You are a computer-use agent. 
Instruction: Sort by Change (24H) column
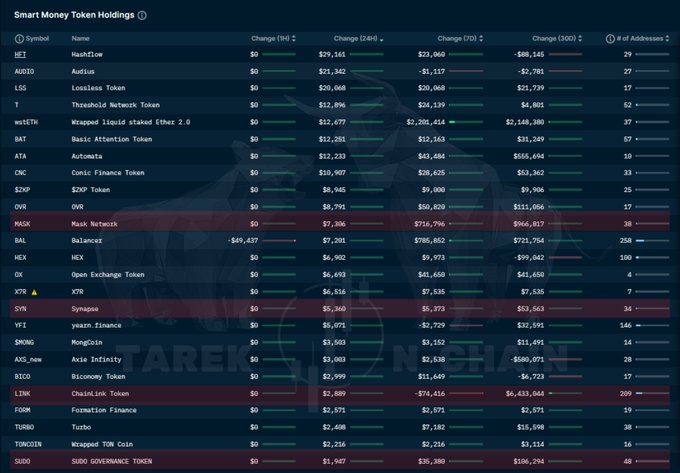pos(358,39)
